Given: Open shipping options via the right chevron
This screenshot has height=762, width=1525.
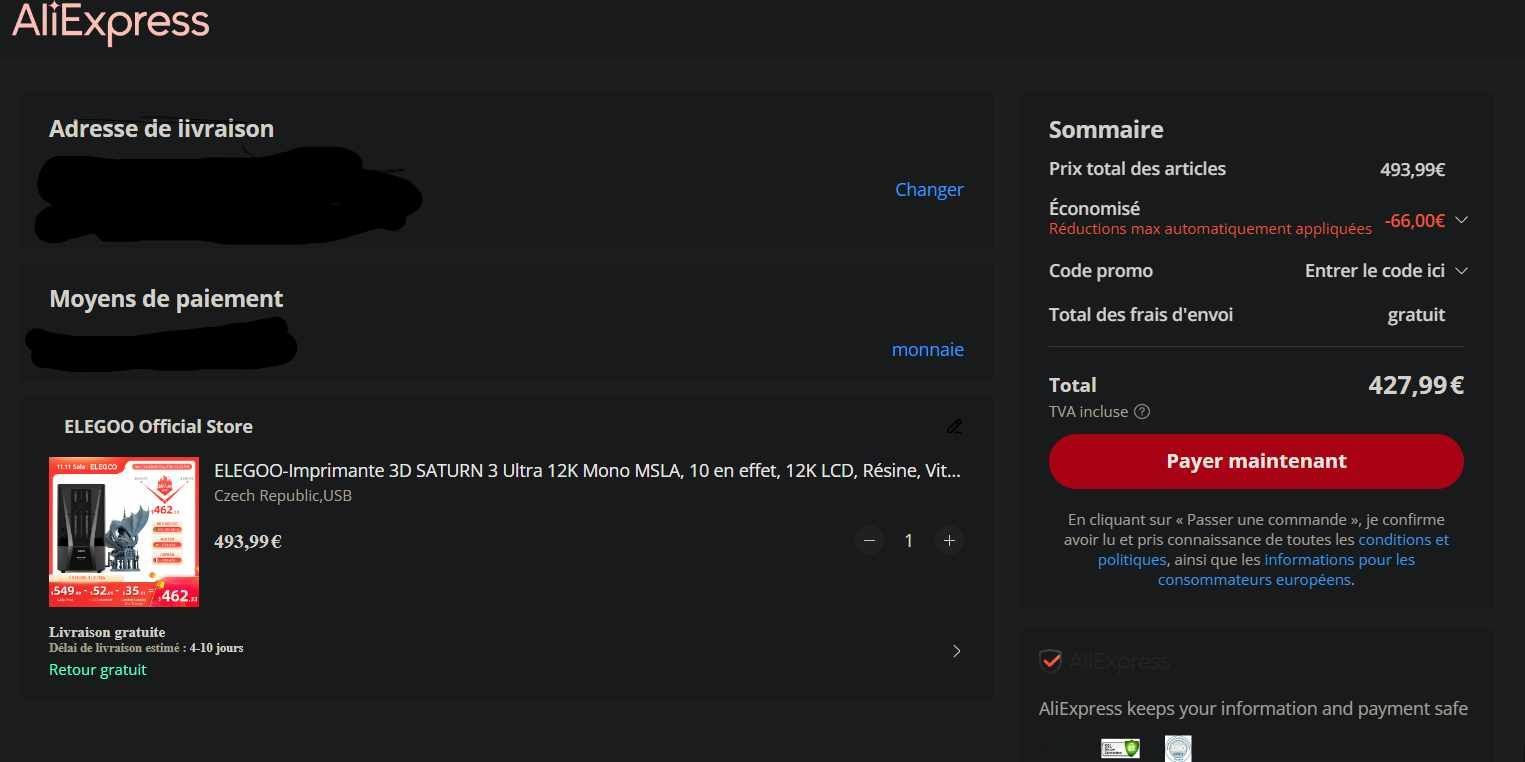Looking at the screenshot, I should (956, 651).
